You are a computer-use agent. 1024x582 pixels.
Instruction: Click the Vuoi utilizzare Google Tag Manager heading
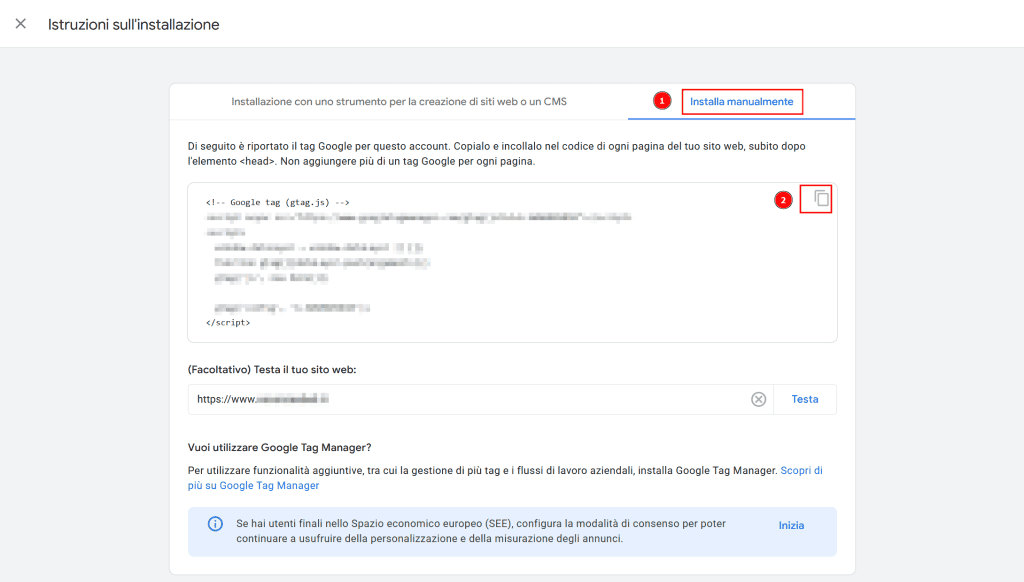tap(286, 447)
